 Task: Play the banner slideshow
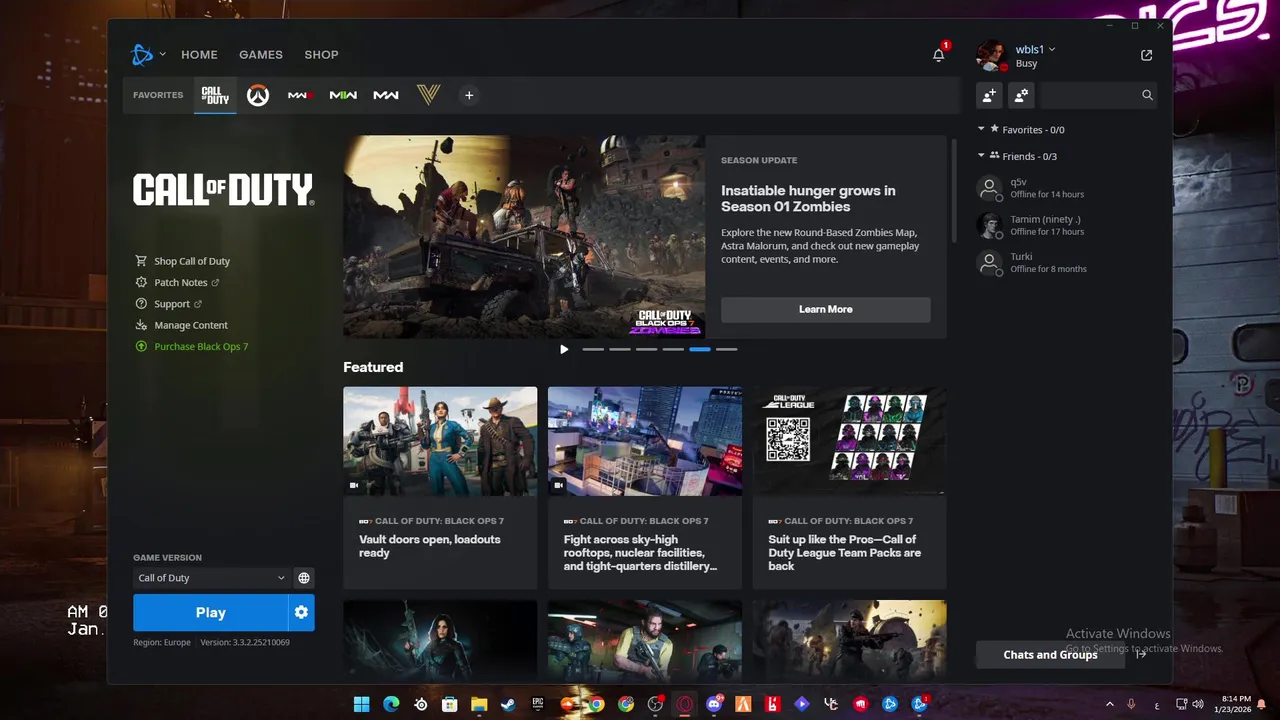[x=564, y=349]
